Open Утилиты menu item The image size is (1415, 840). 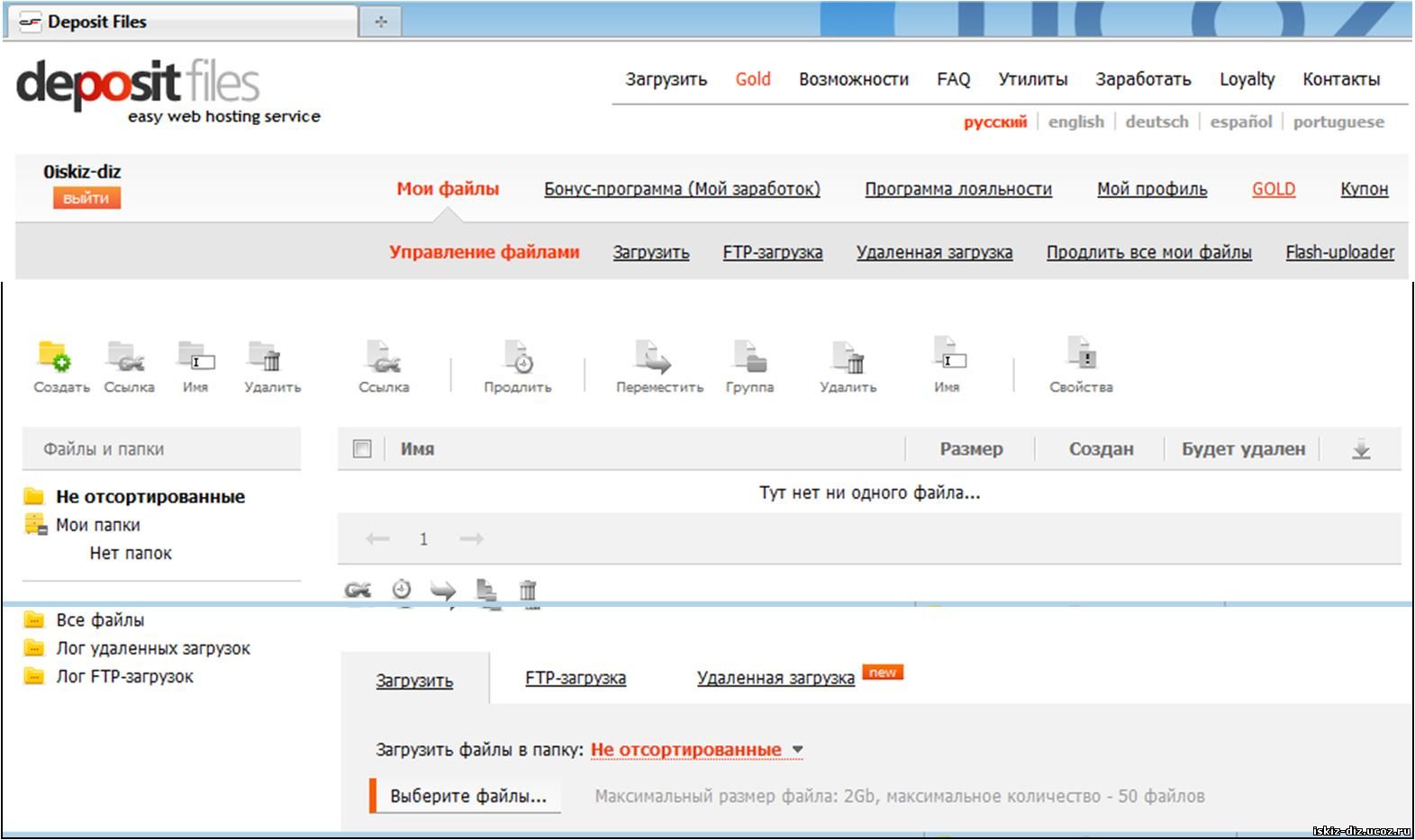1033,79
